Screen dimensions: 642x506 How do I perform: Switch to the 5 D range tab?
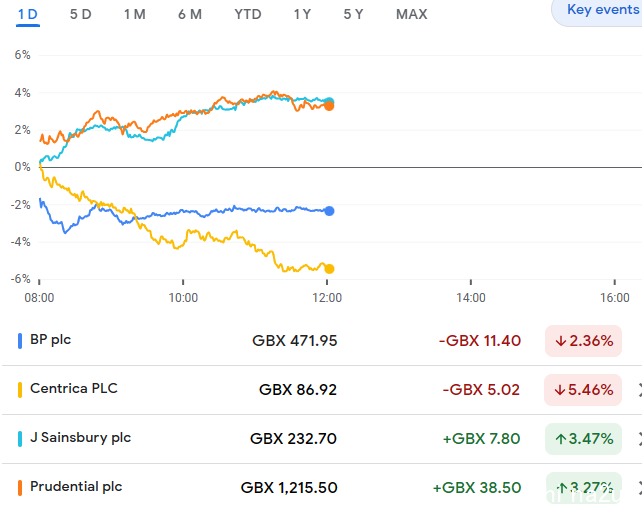click(x=80, y=14)
